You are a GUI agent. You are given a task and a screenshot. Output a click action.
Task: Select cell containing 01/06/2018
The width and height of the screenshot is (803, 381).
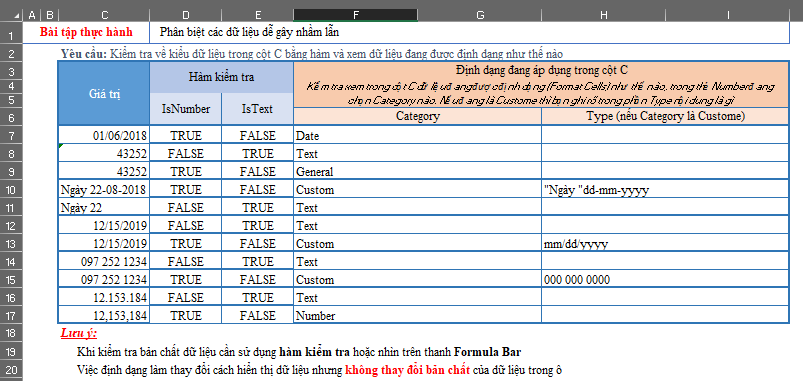(x=104, y=136)
